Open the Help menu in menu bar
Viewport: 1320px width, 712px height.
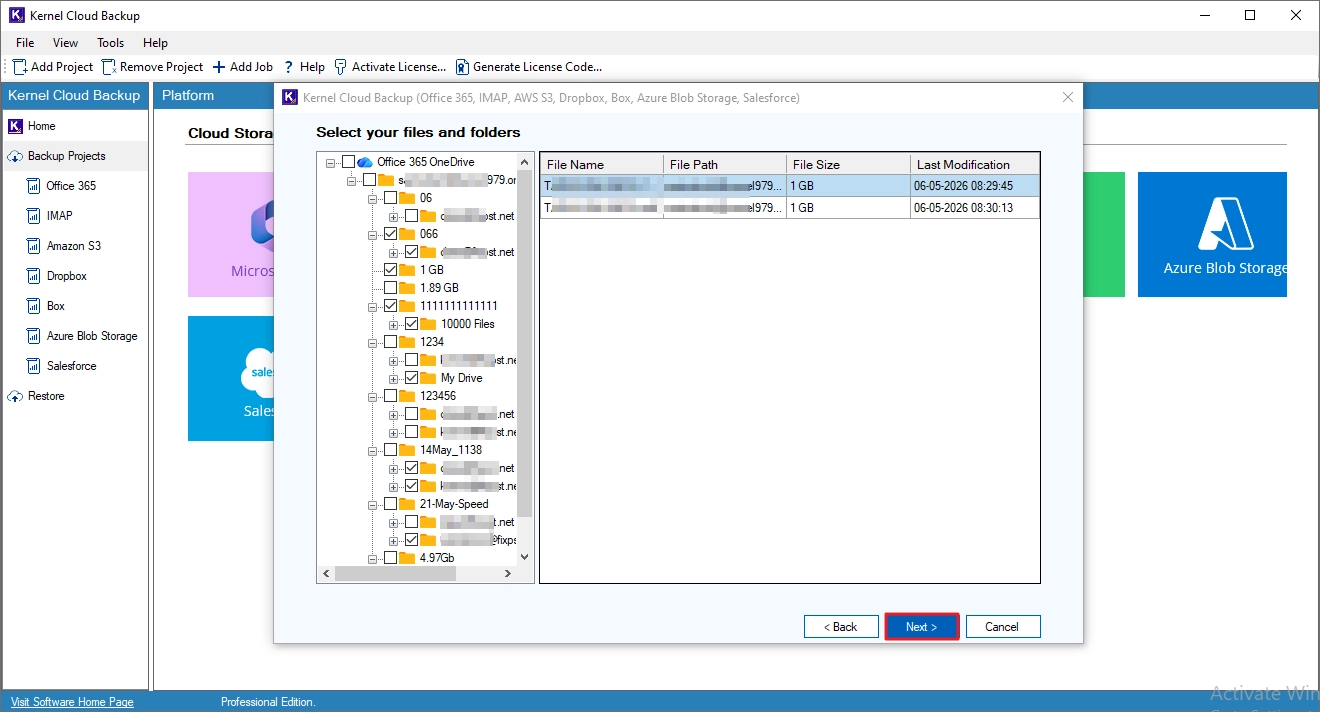(155, 43)
